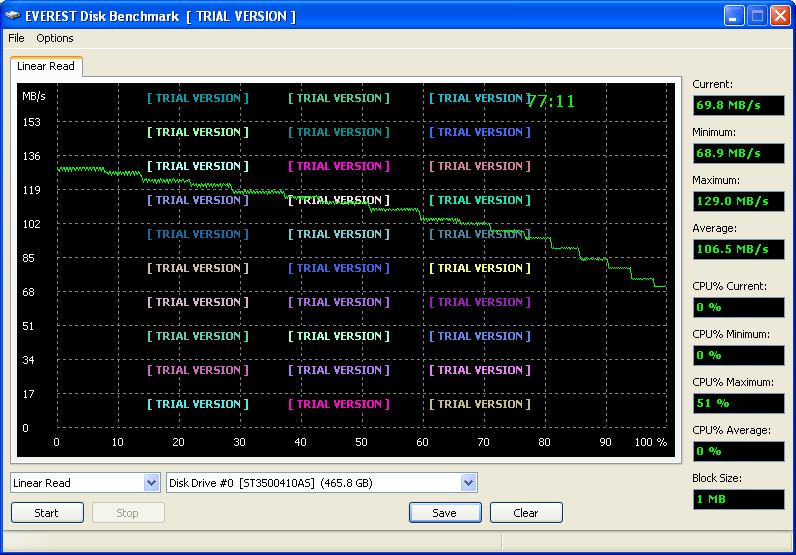Open the File menu
This screenshot has height=555, width=796.
(x=16, y=38)
